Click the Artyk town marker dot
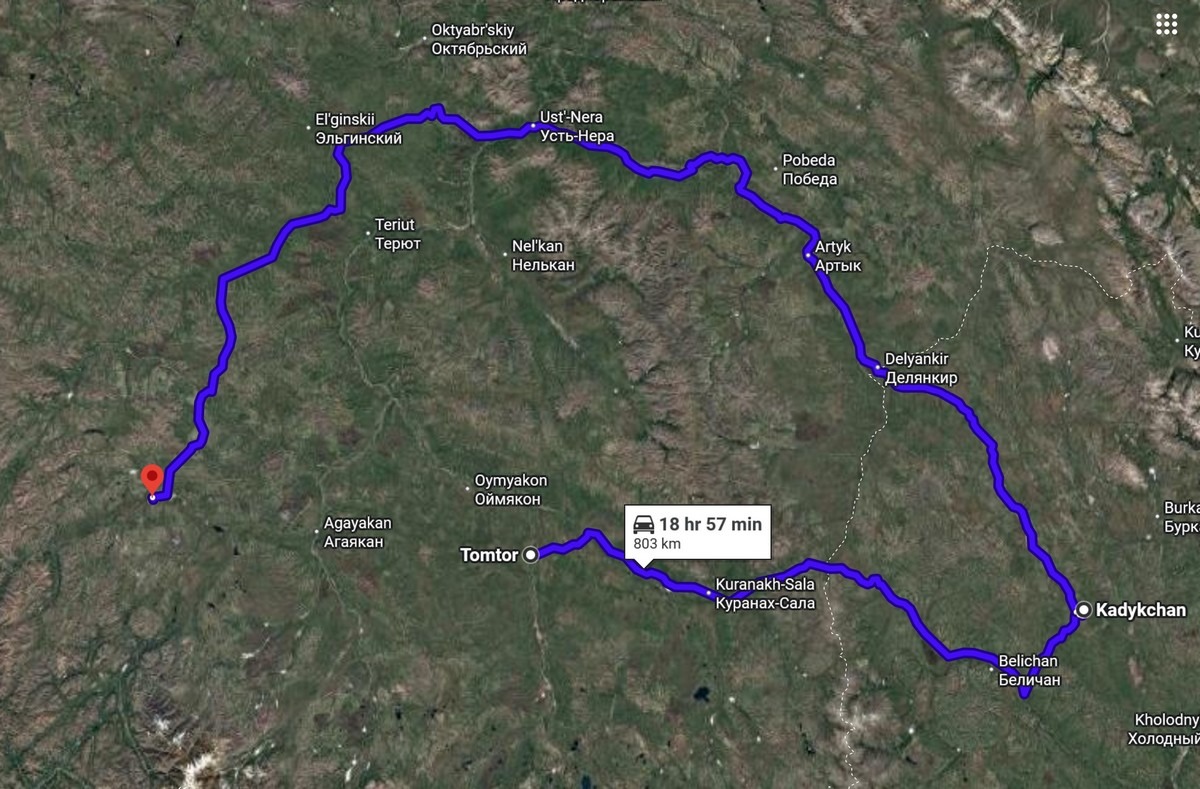This screenshot has width=1200, height=789. pos(808,256)
